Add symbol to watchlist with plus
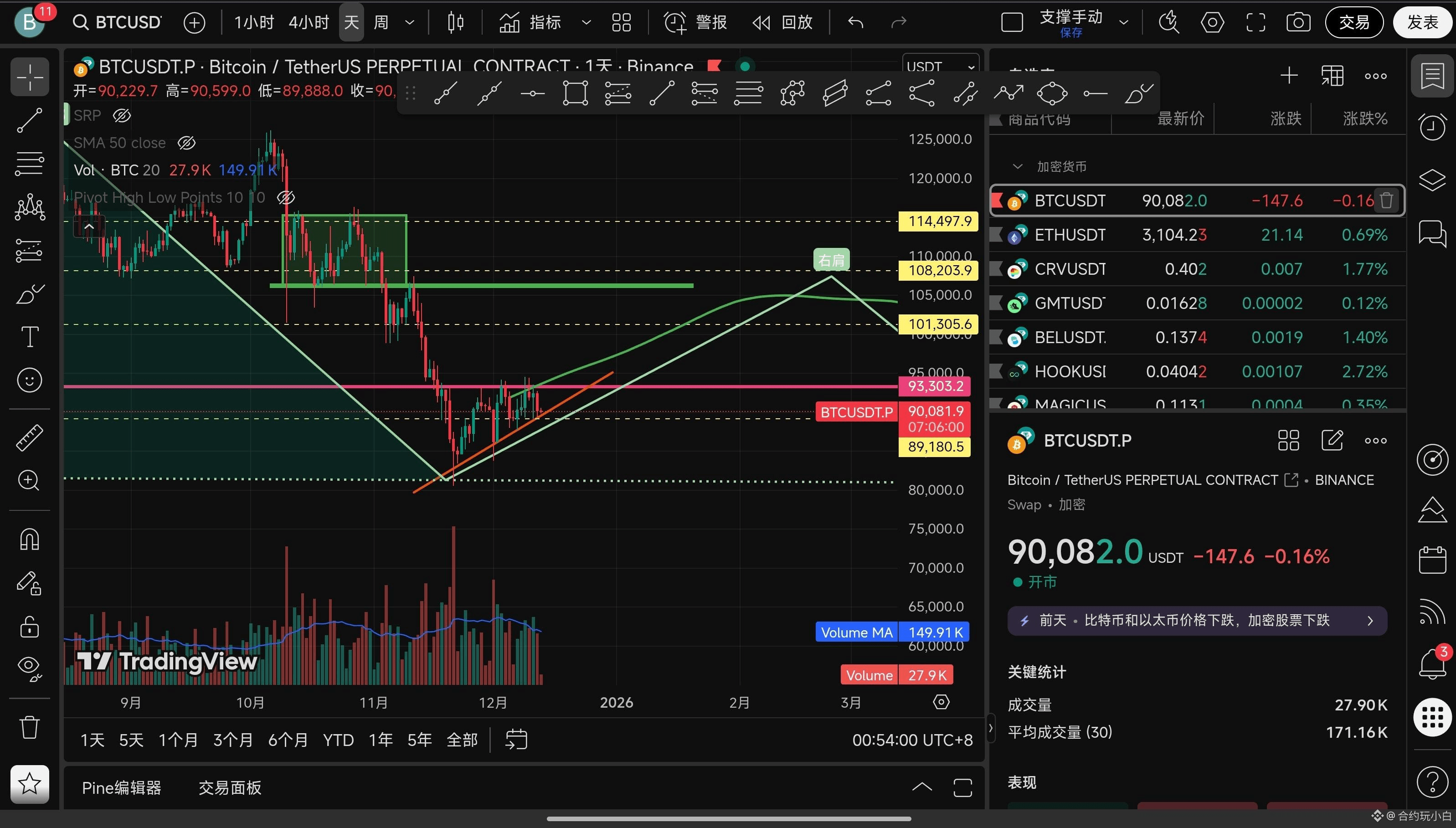1456x828 pixels. pos(1289,76)
